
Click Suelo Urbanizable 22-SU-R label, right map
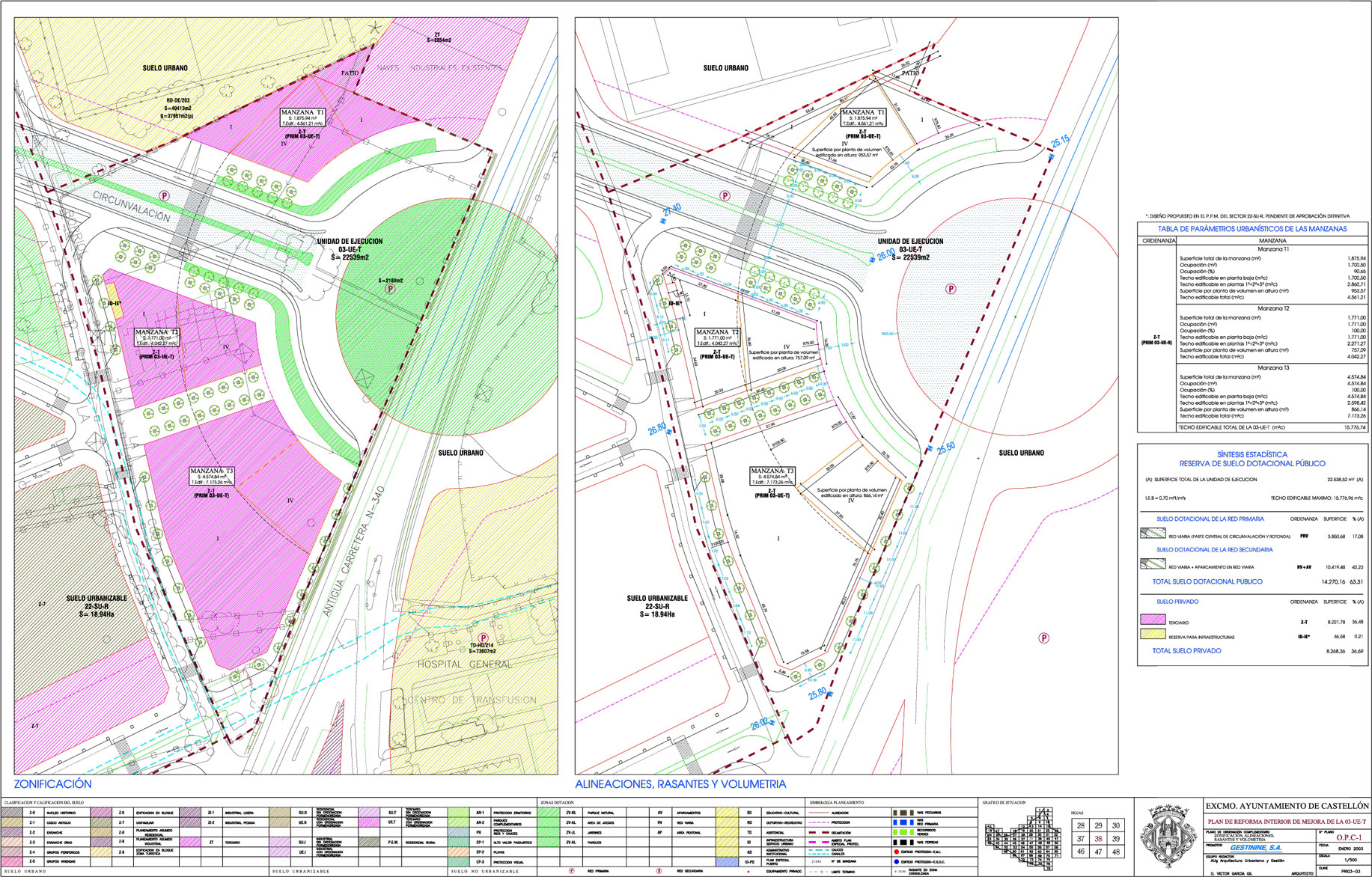tap(657, 606)
